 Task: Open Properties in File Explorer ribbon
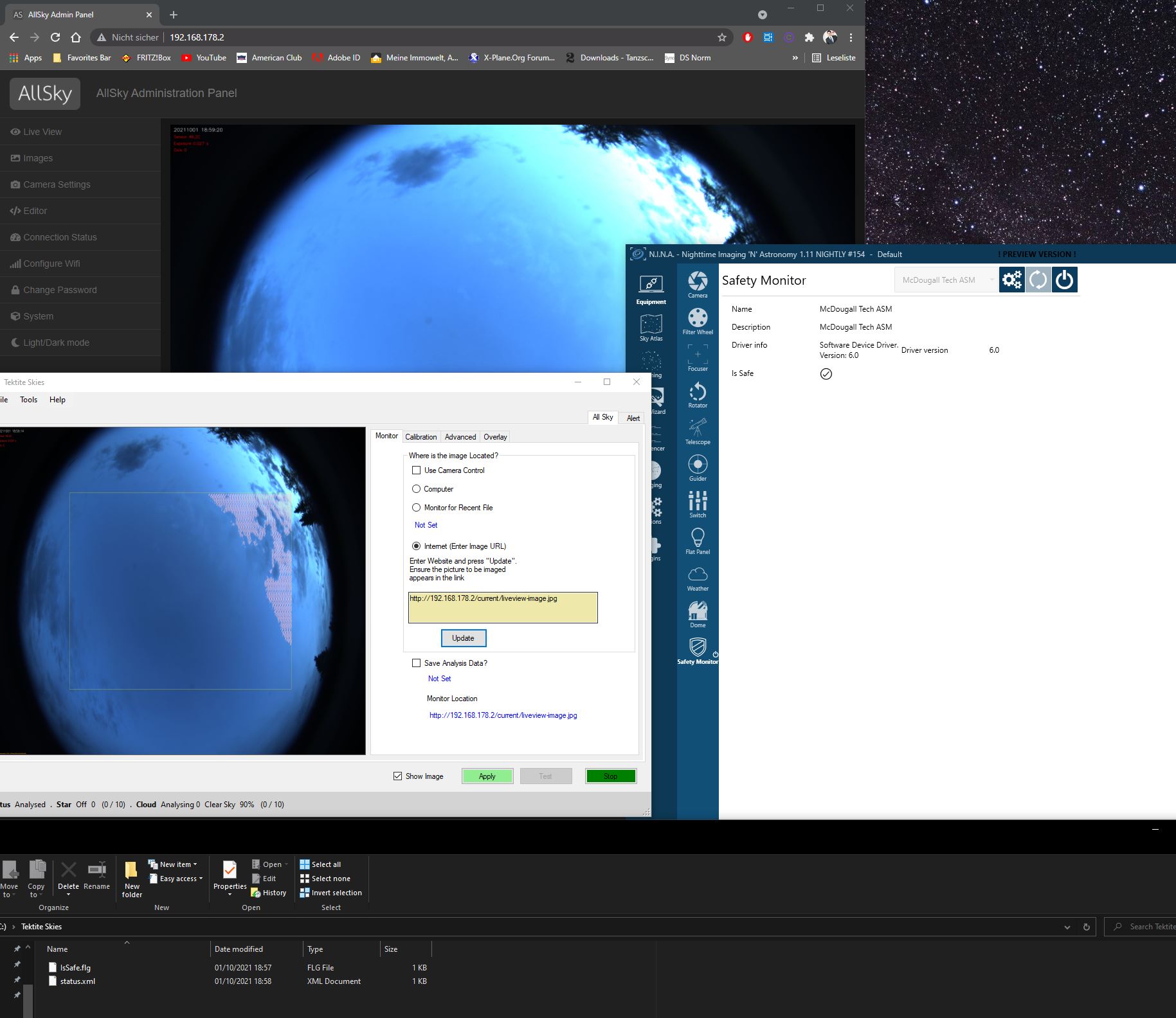coord(230,877)
